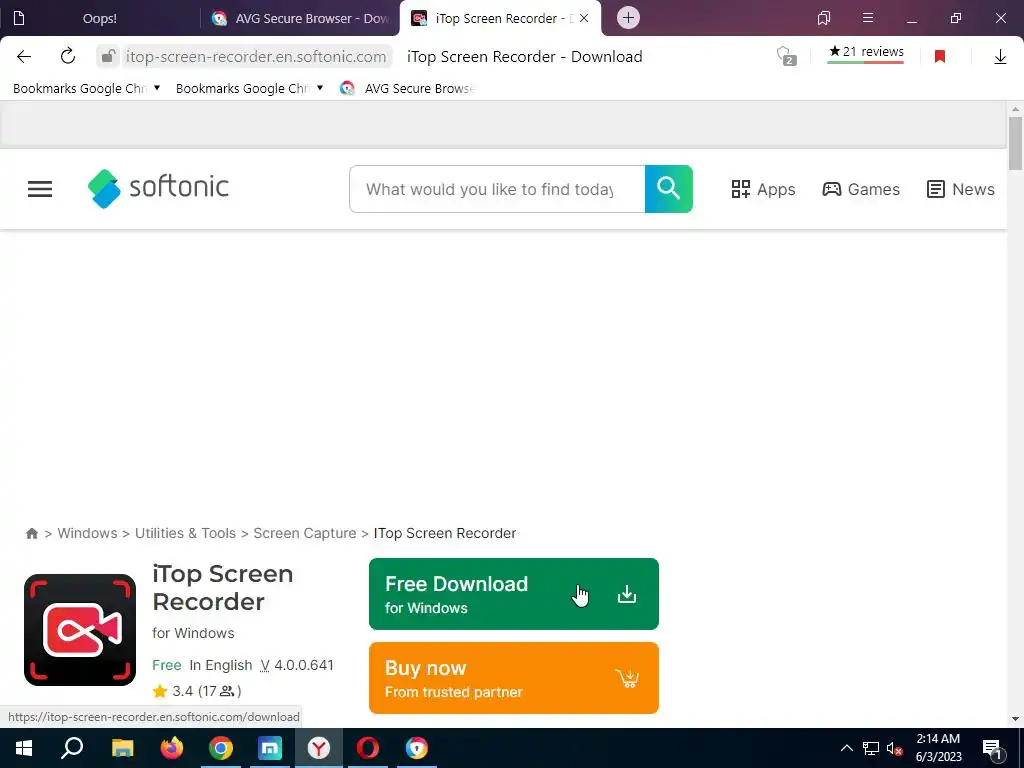Screen dimensions: 1024x768
Task: Open the Windows Start menu
Action: coord(24,748)
